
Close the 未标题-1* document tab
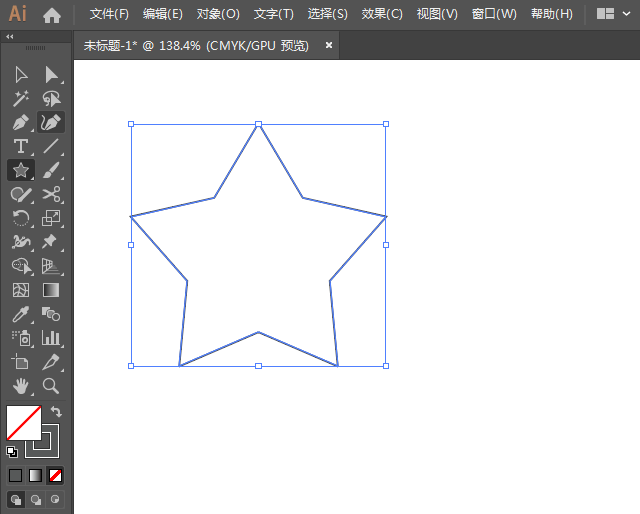point(329,45)
